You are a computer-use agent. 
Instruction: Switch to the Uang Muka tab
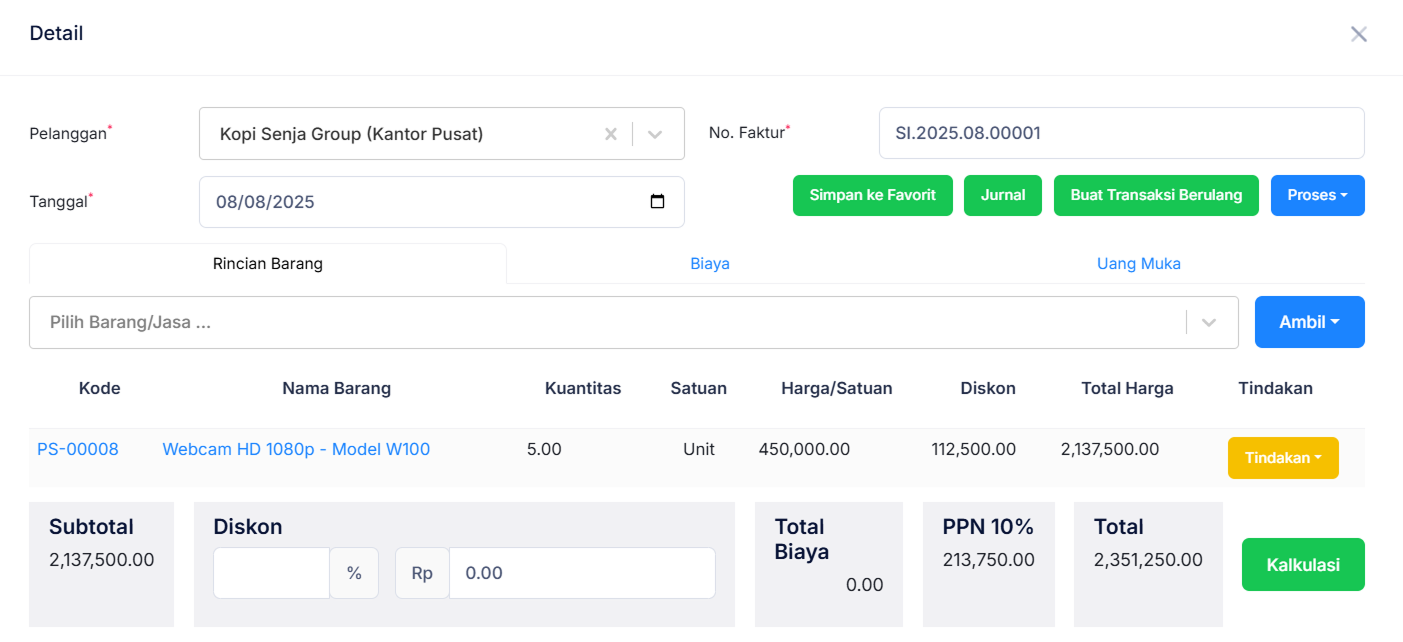[x=1138, y=263]
